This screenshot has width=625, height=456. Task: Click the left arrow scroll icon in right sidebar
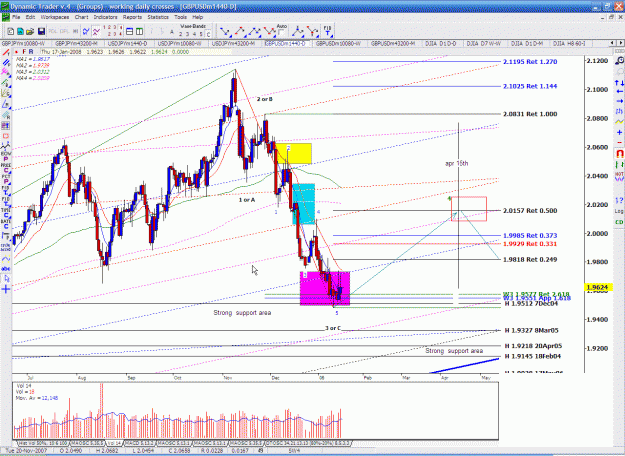[619, 91]
